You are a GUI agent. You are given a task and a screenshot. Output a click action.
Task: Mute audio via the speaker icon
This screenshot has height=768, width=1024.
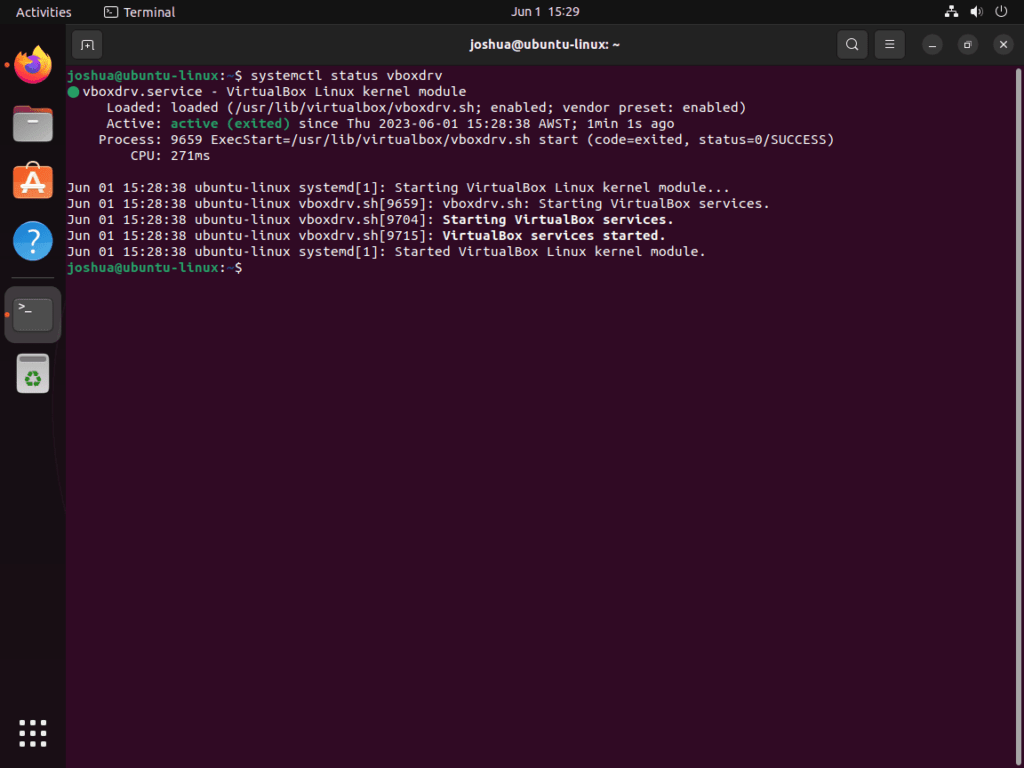tap(976, 11)
